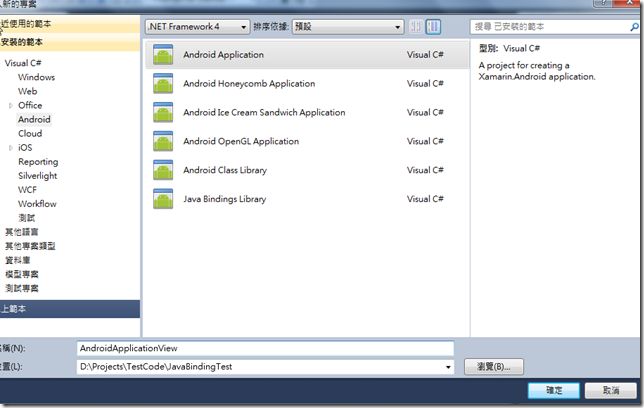Click Visual C# label on Android Application row

tap(425, 55)
